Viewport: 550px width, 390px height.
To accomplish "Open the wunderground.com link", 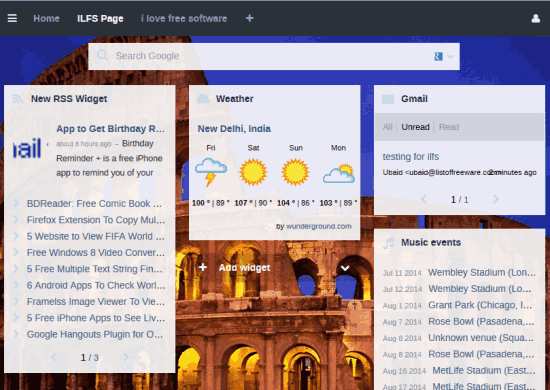I will 319,227.
